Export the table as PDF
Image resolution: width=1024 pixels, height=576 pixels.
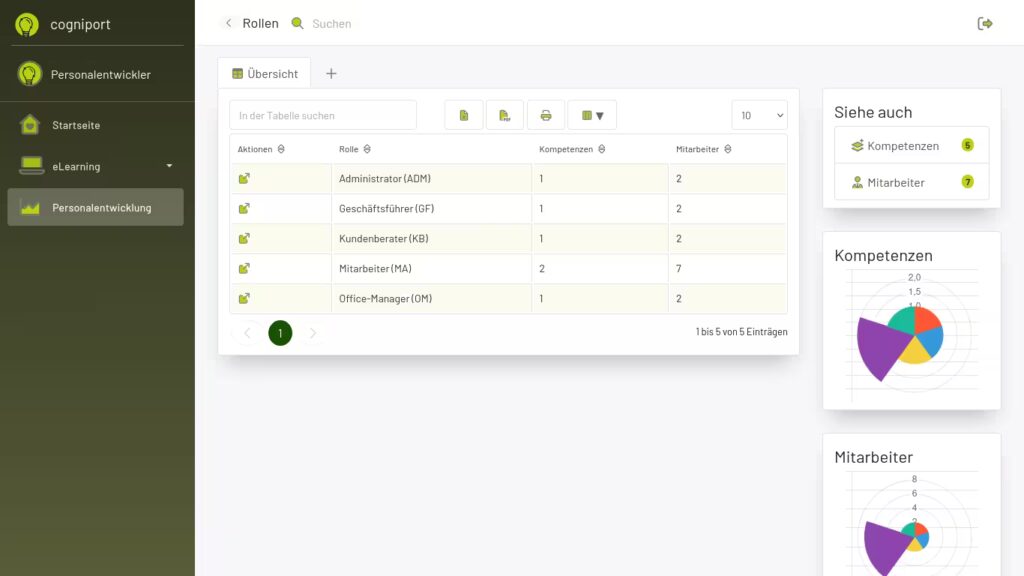[x=505, y=115]
